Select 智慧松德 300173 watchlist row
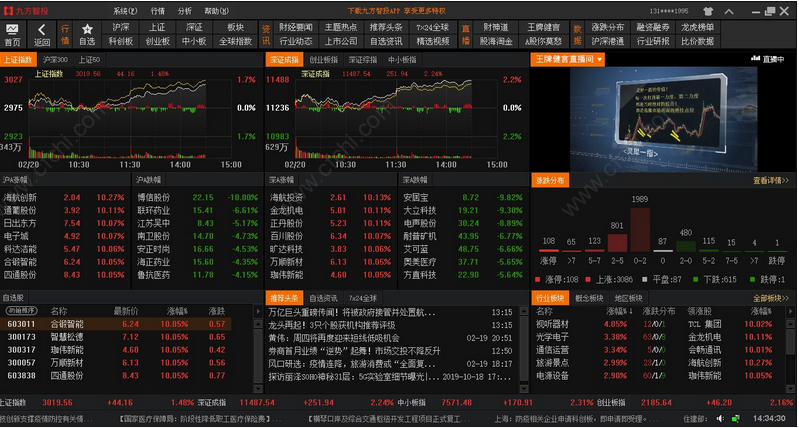 pyautogui.click(x=116, y=337)
